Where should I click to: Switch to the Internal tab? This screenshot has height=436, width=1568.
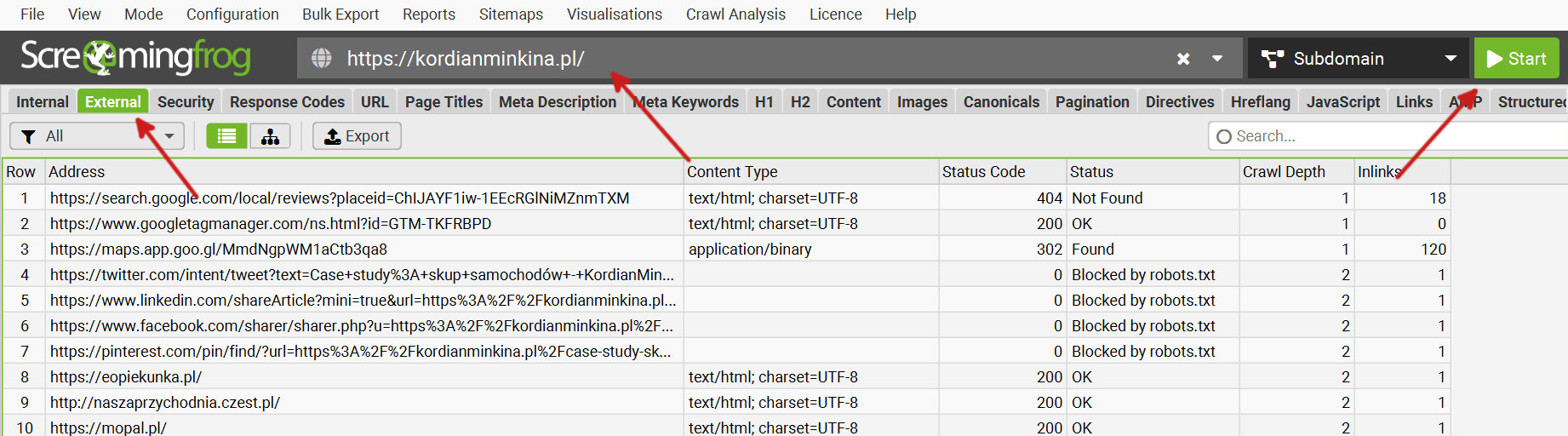click(42, 102)
